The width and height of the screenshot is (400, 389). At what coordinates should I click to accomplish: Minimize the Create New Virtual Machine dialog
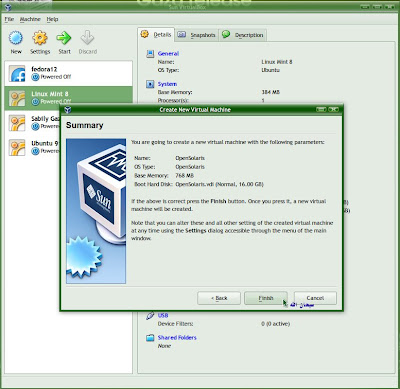click(321, 109)
